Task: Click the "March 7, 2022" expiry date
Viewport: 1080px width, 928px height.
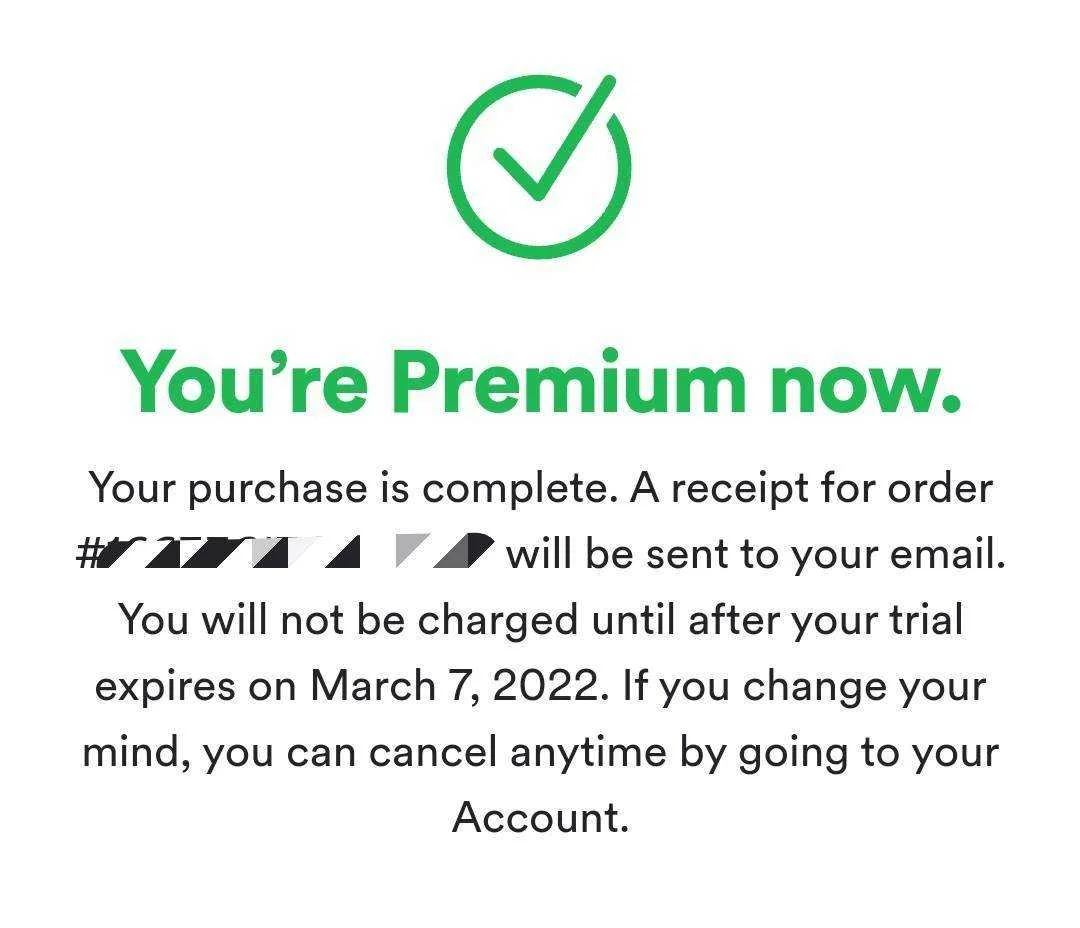Action: tap(459, 686)
